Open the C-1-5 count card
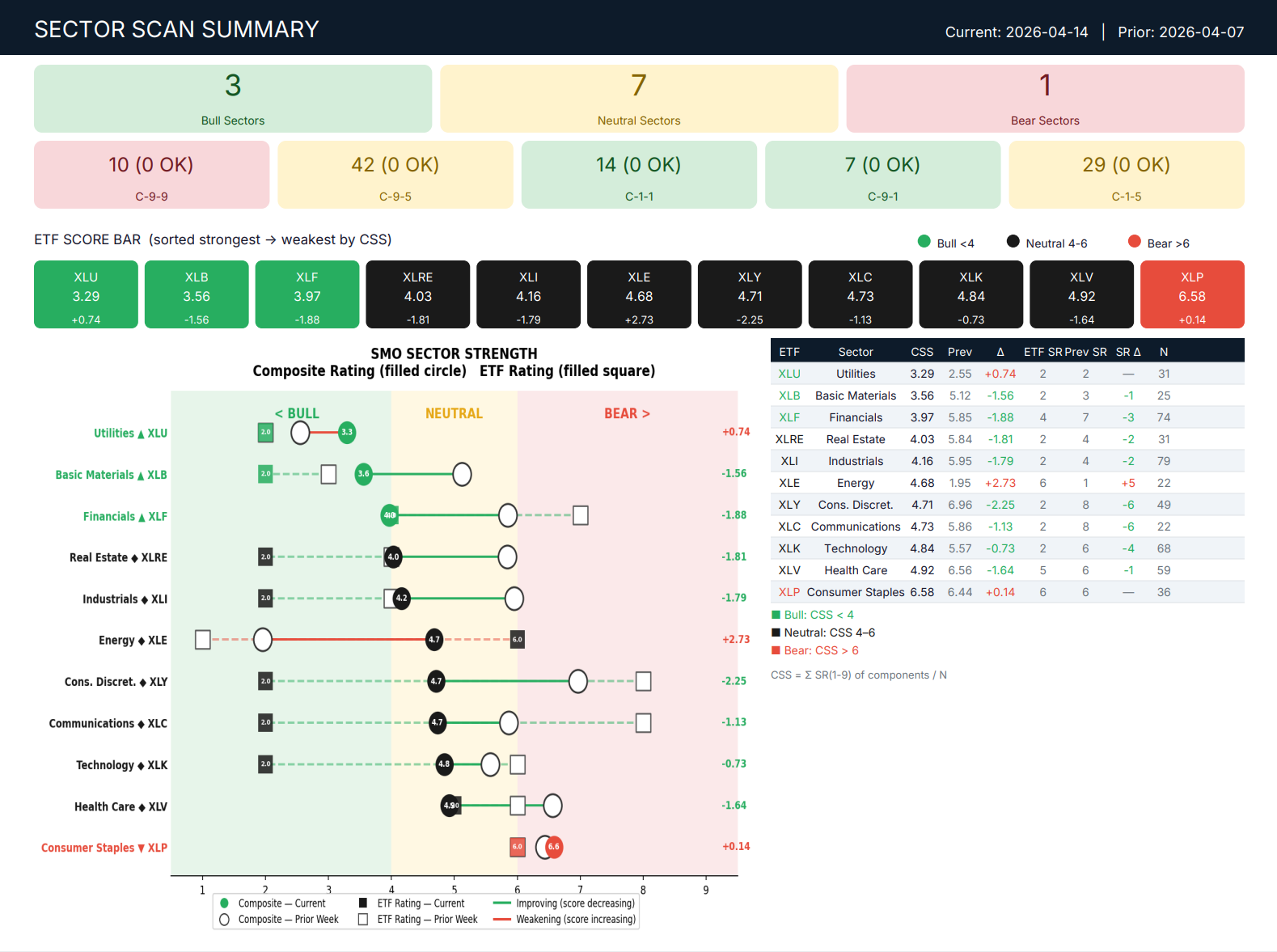 point(1127,175)
